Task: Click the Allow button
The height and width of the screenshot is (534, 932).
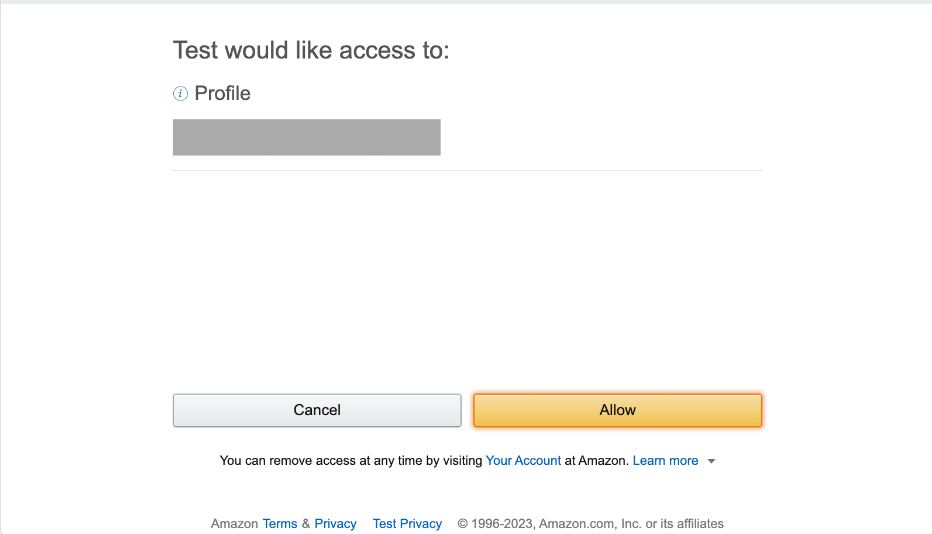Action: (618, 410)
